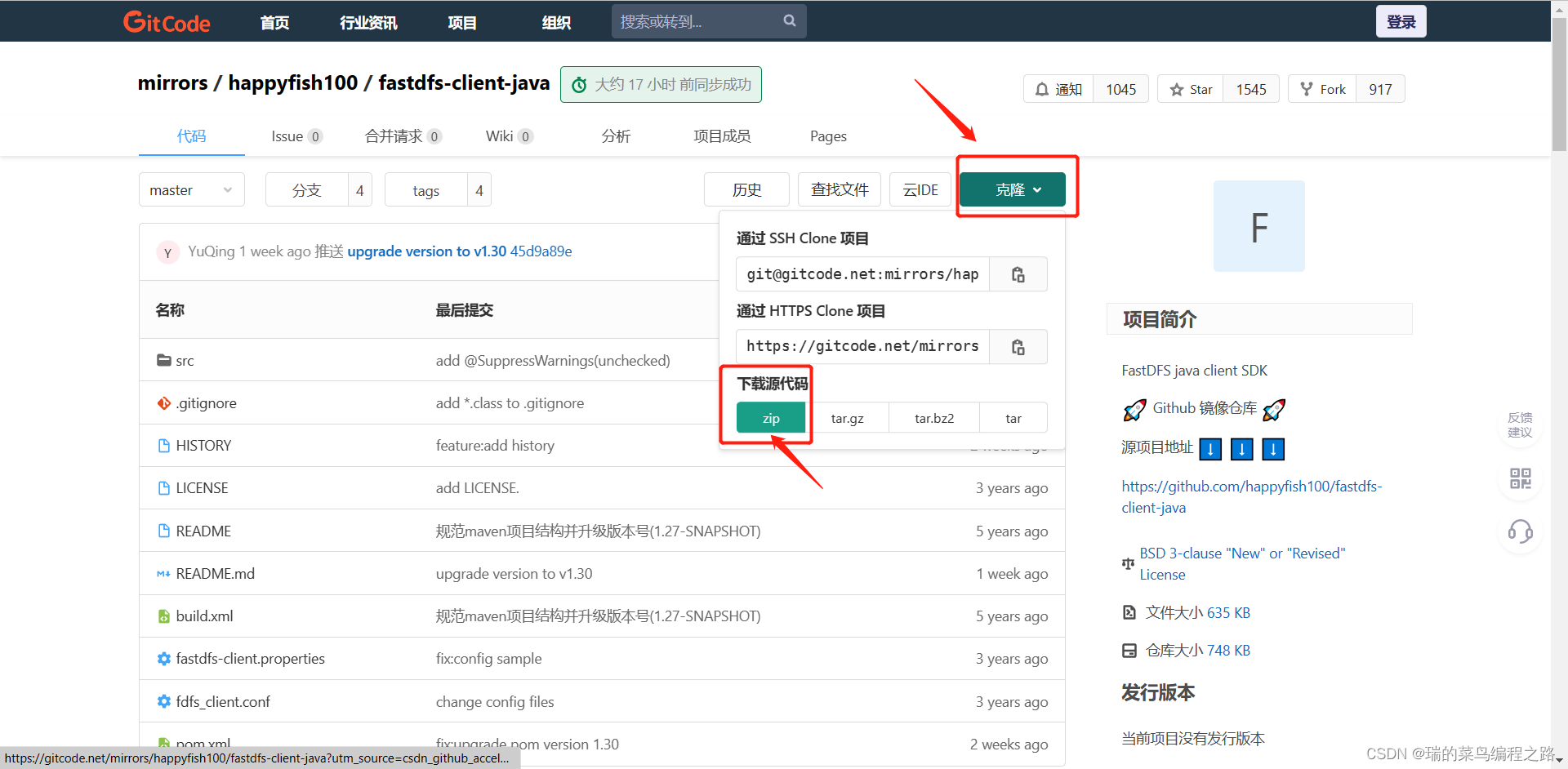The image size is (1568, 769).
Task: Download source as zip
Action: click(771, 418)
